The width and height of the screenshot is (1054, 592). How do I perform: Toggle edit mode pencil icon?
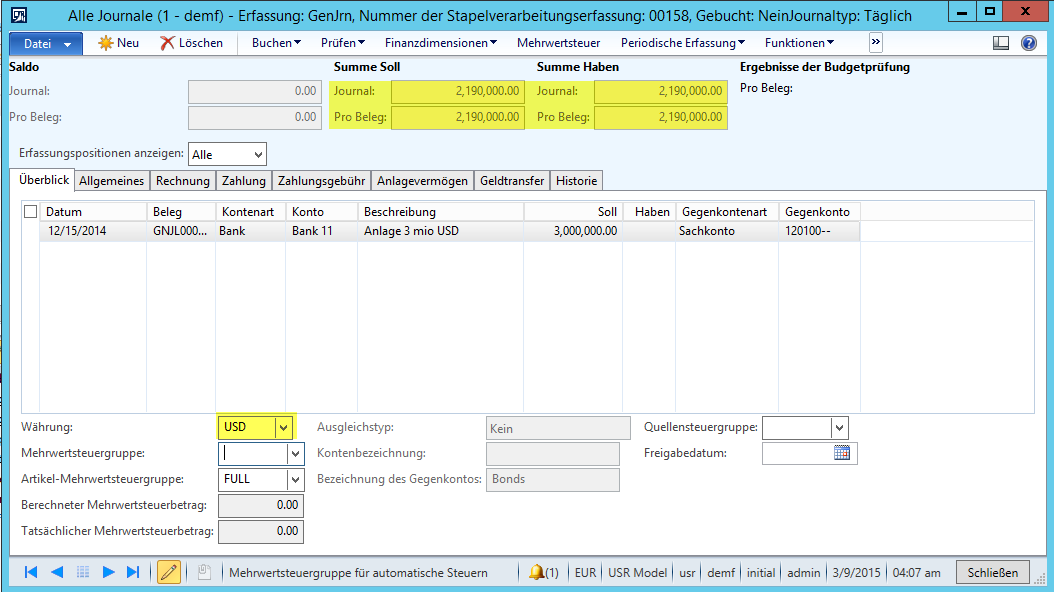coord(169,572)
